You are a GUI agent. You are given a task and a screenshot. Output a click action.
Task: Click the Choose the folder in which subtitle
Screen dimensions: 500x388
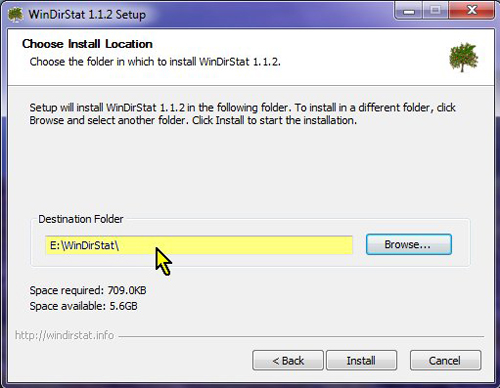[155, 62]
